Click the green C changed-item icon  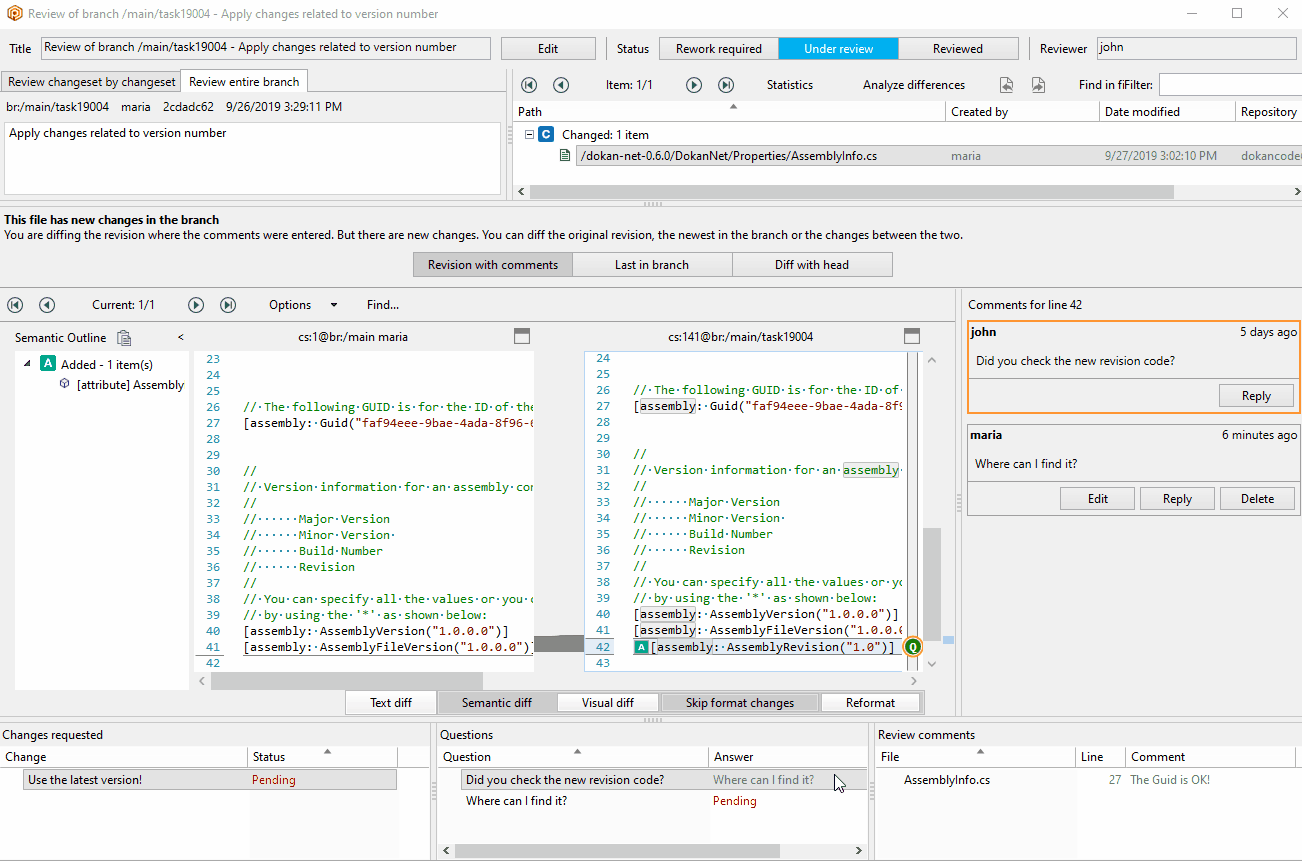point(544,135)
